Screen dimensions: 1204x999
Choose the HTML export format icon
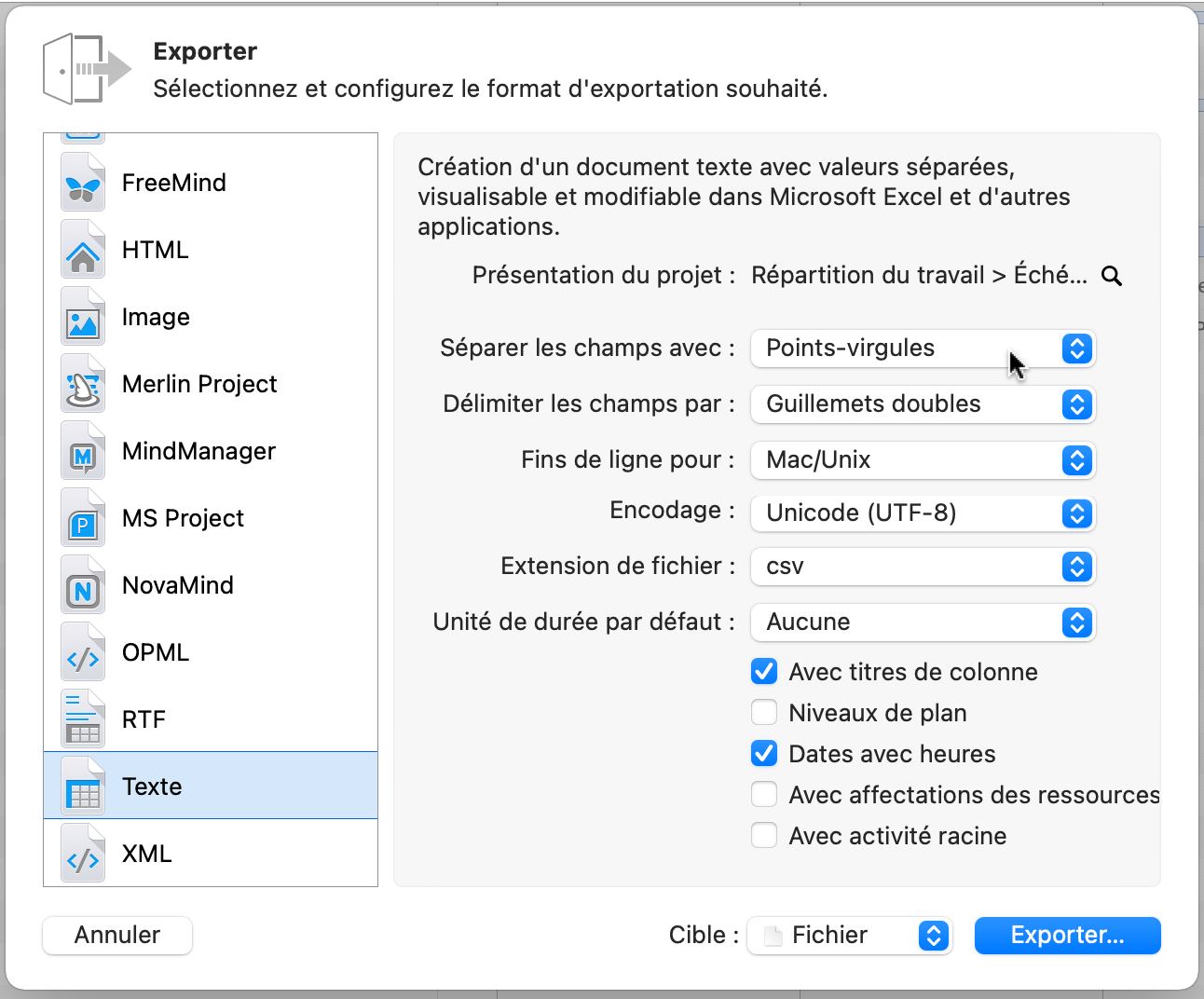click(x=82, y=249)
